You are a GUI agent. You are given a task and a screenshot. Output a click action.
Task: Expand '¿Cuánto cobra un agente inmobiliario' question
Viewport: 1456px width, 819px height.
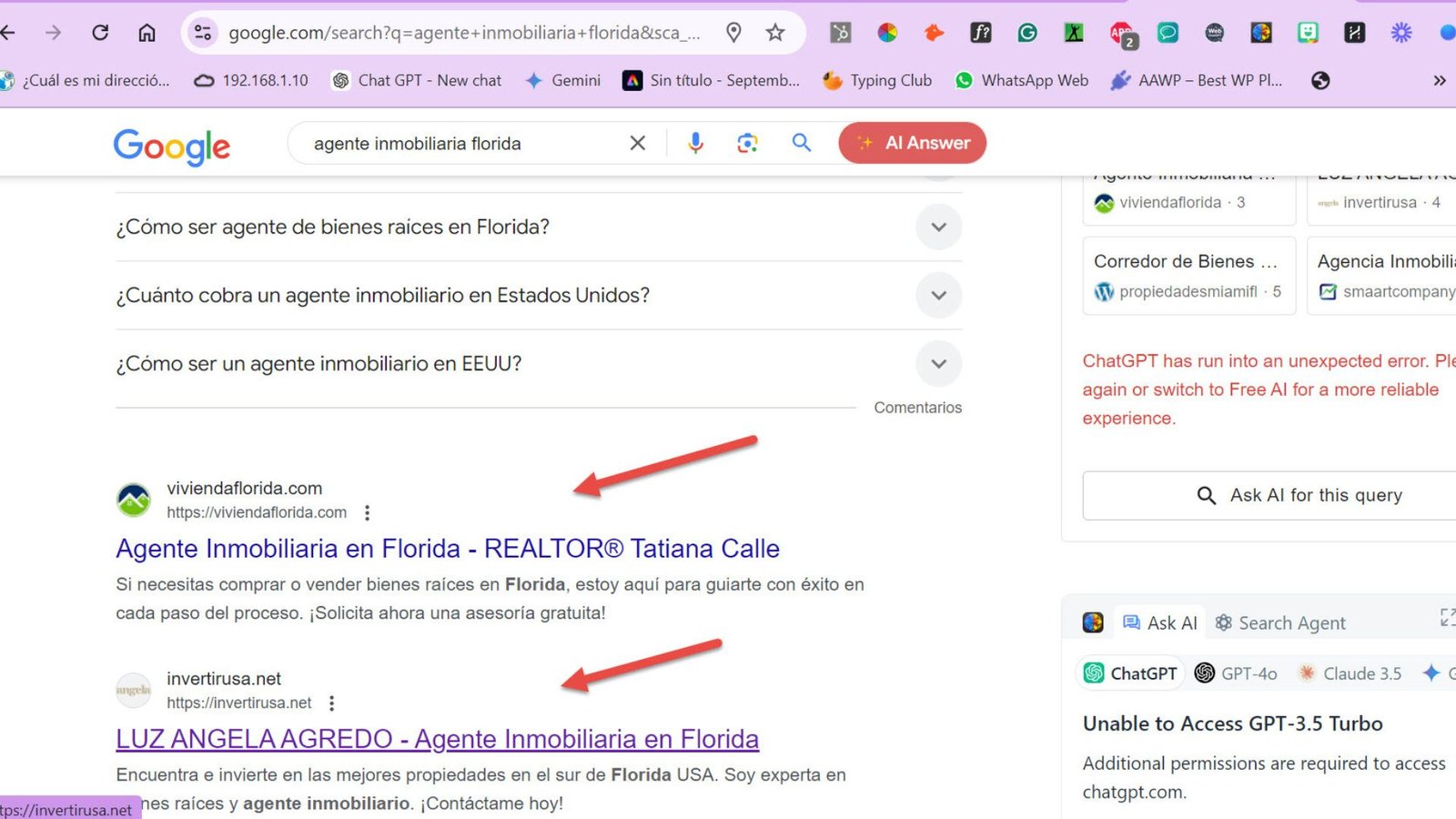click(938, 296)
